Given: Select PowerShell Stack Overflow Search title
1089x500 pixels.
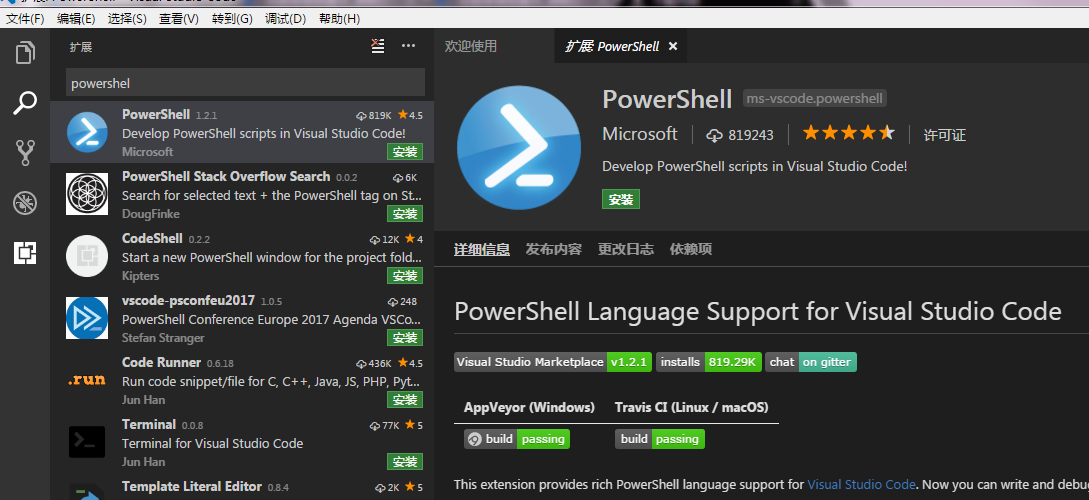Looking at the screenshot, I should [226, 176].
